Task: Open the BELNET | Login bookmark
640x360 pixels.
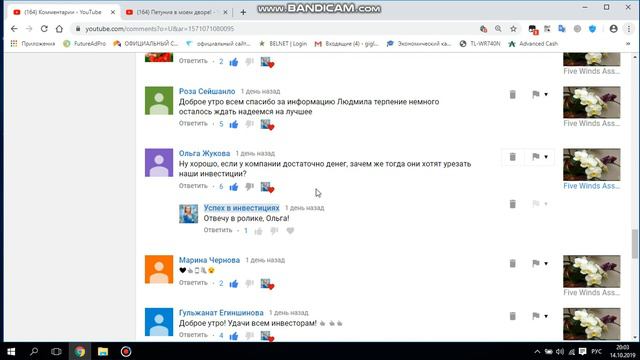Action: click(x=283, y=44)
